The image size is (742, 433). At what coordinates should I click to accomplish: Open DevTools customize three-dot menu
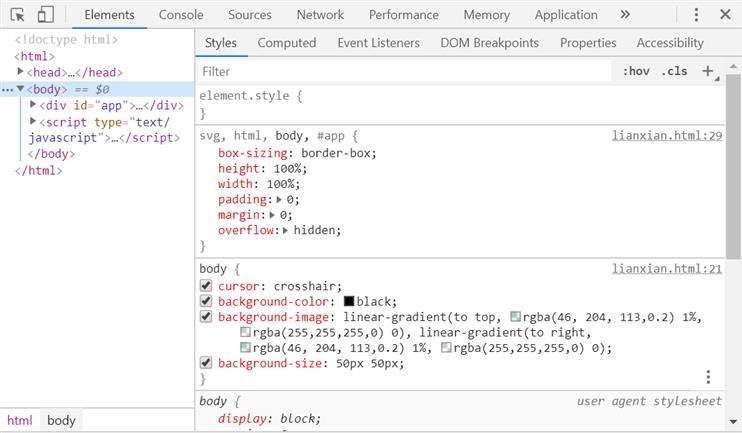[x=697, y=15]
